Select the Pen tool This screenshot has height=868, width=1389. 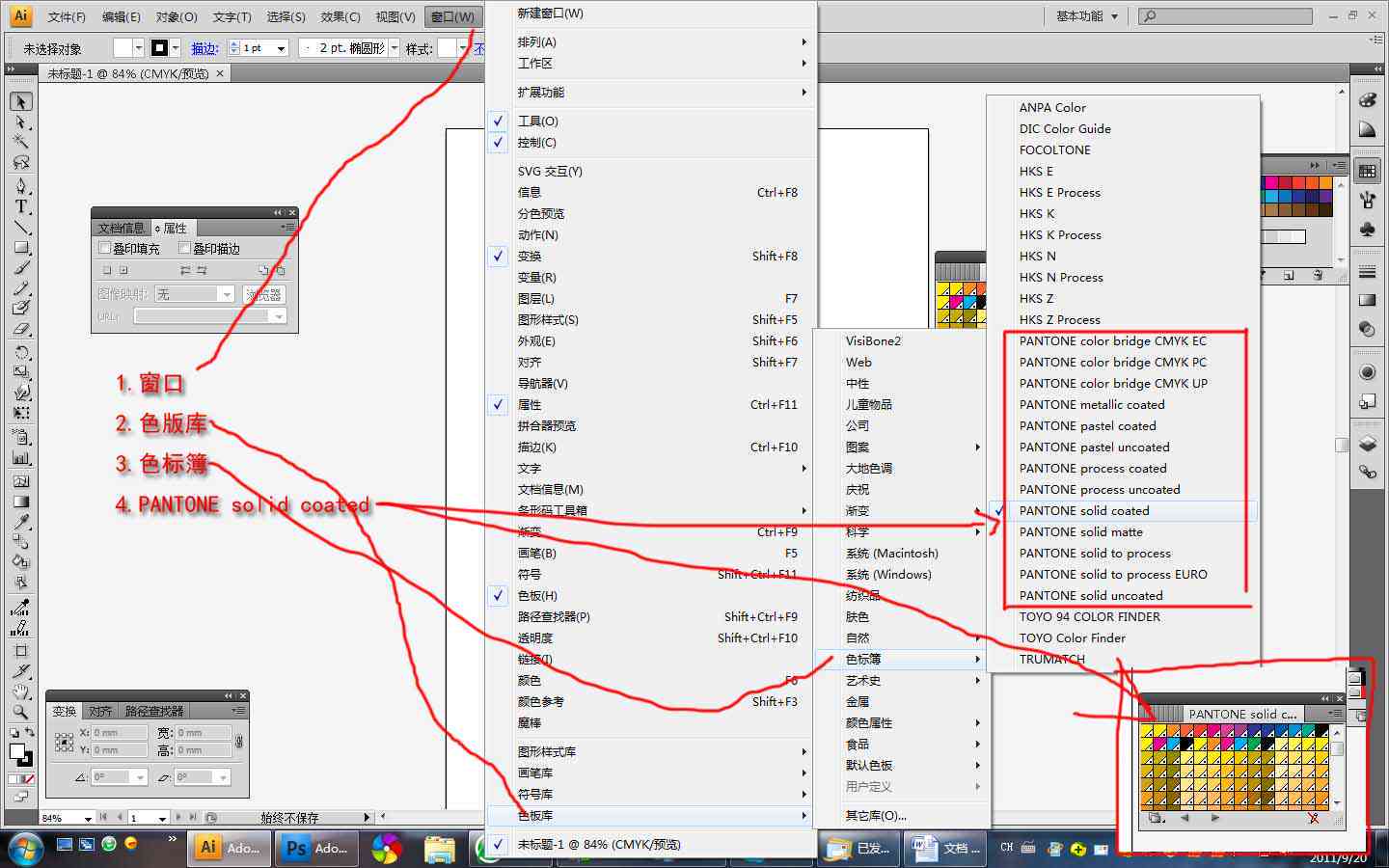pyautogui.click(x=20, y=185)
